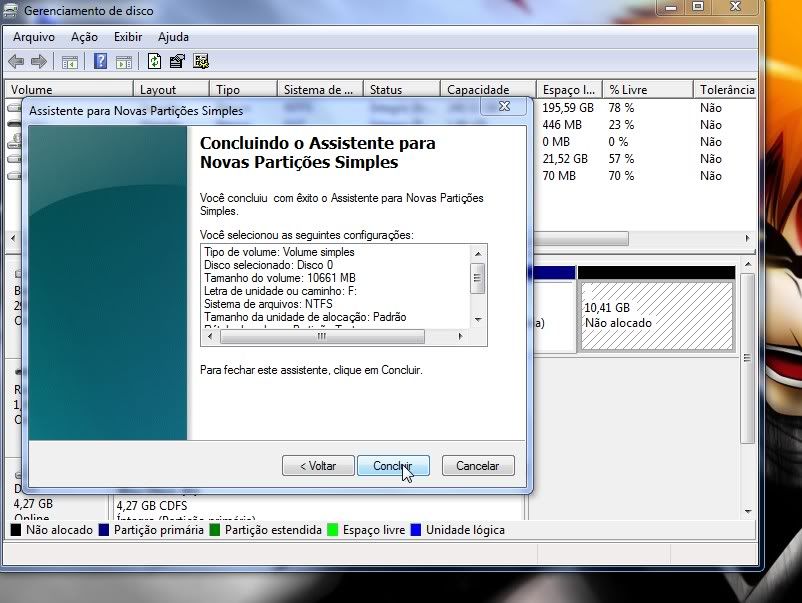
Task: Open the Ação menu
Action: (85, 37)
